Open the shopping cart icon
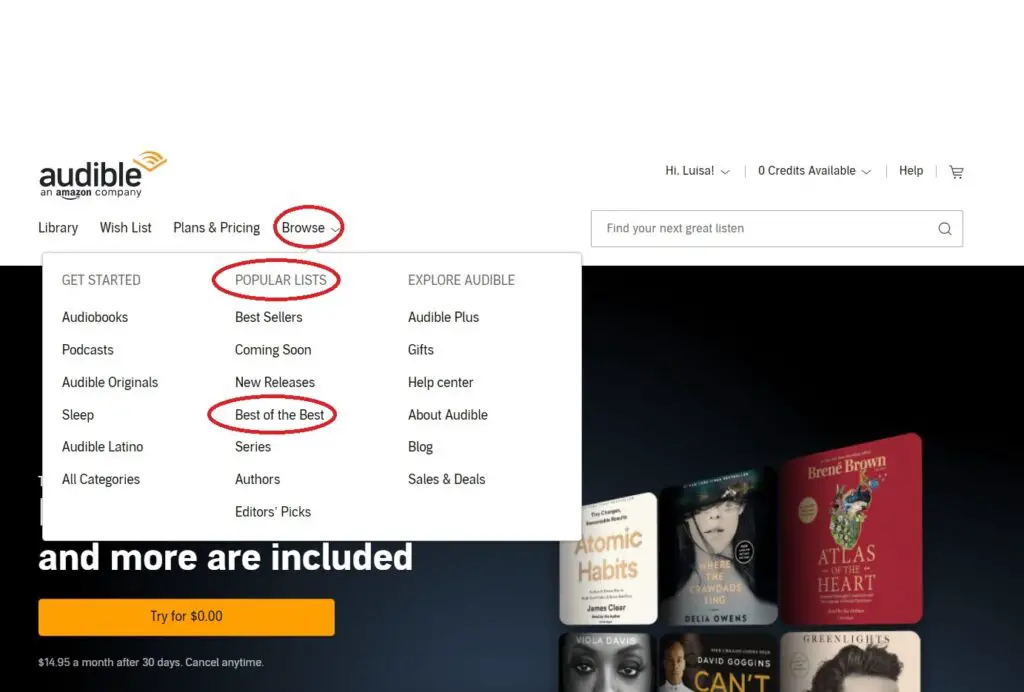 (956, 172)
